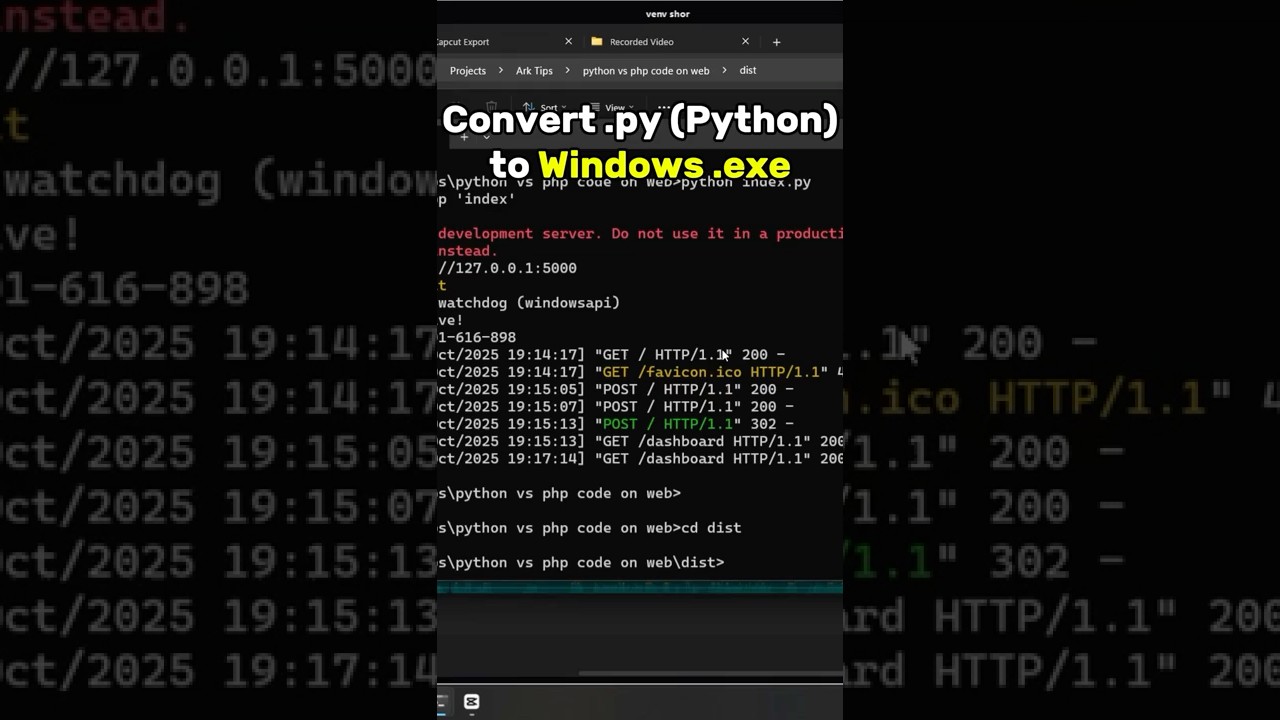Go to the Projects breadcrumb folder

[x=467, y=71]
